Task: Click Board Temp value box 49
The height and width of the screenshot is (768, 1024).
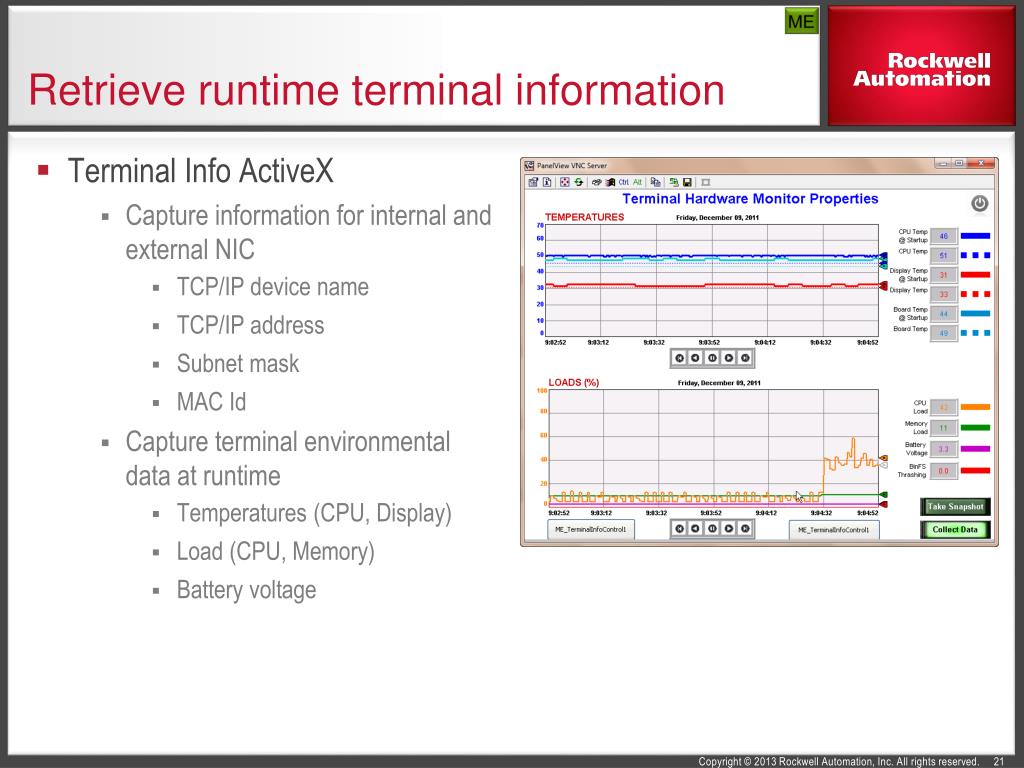Action: tap(944, 333)
